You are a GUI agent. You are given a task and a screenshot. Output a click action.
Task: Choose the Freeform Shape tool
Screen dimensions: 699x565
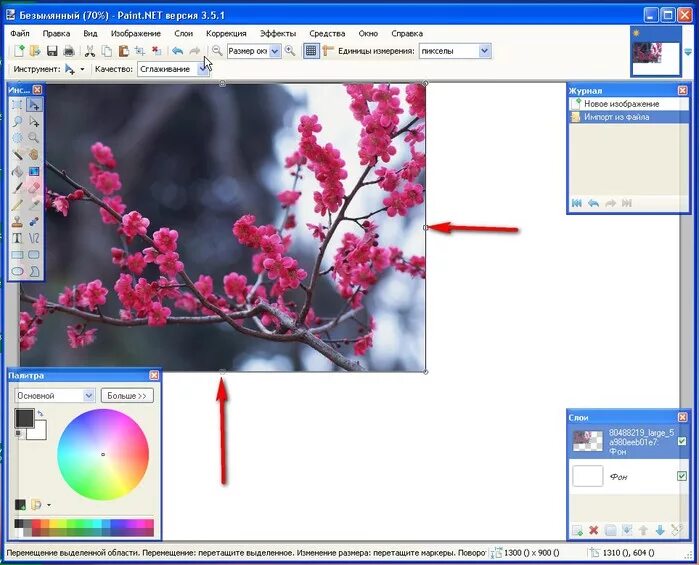coord(34,271)
